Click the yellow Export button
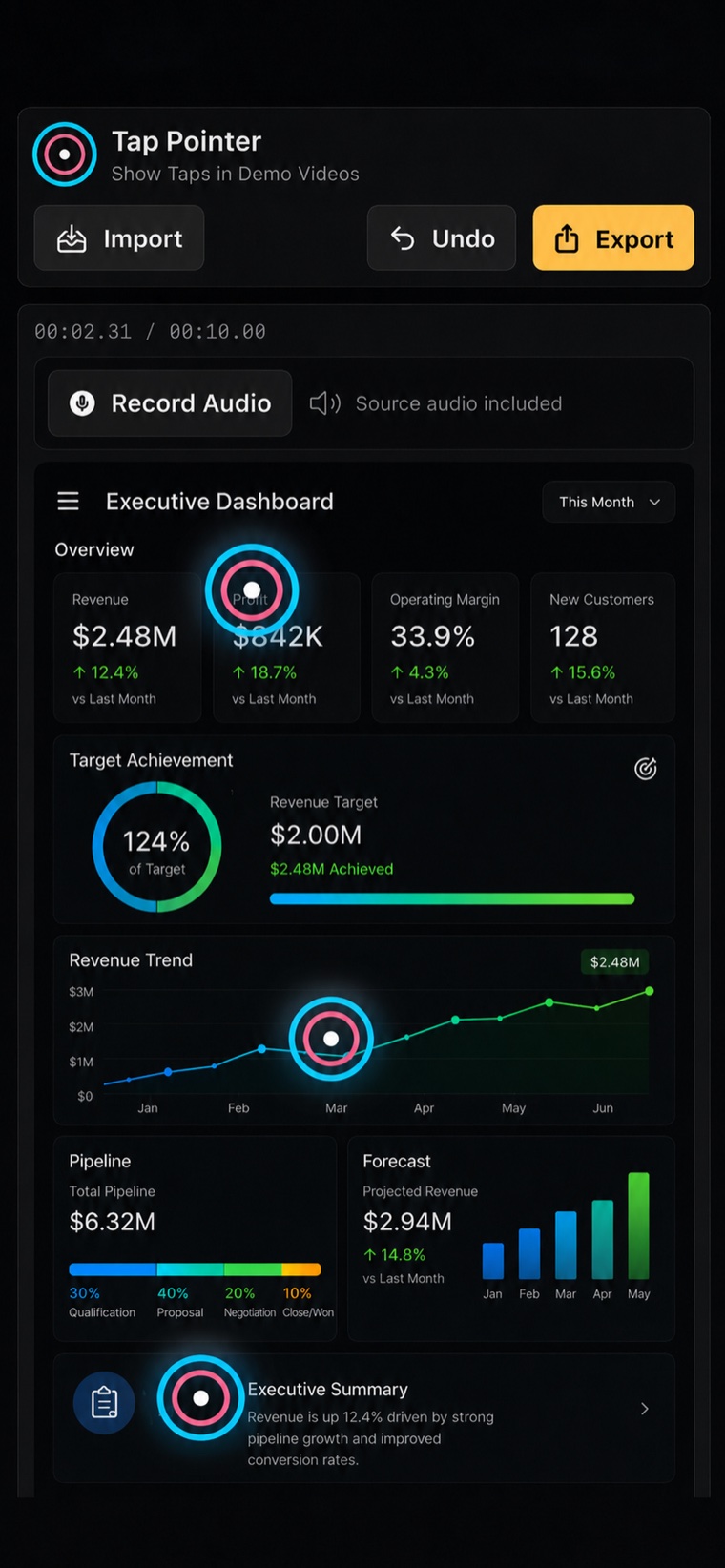Image resolution: width=725 pixels, height=1568 pixels. [x=613, y=238]
